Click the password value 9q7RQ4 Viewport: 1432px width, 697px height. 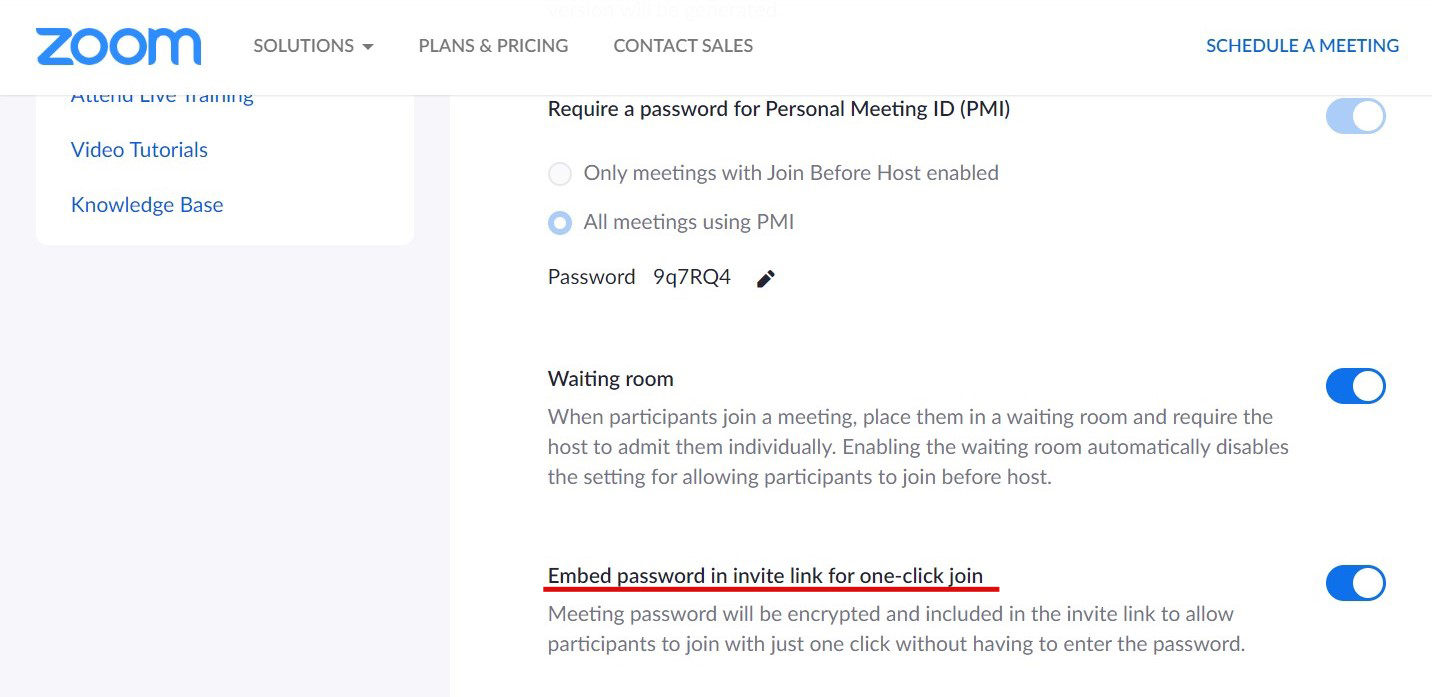pos(692,277)
